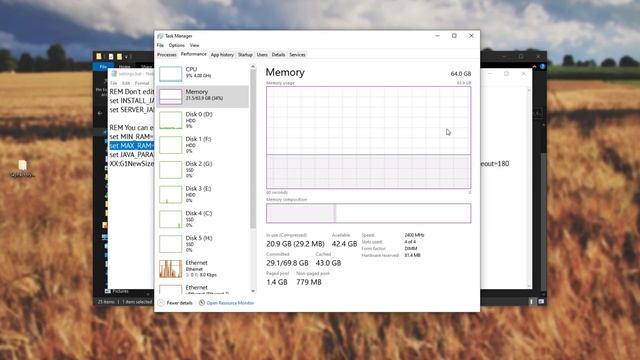
Task: Click the Task Manager sidebar scrollbar thumb
Action: click(x=253, y=149)
